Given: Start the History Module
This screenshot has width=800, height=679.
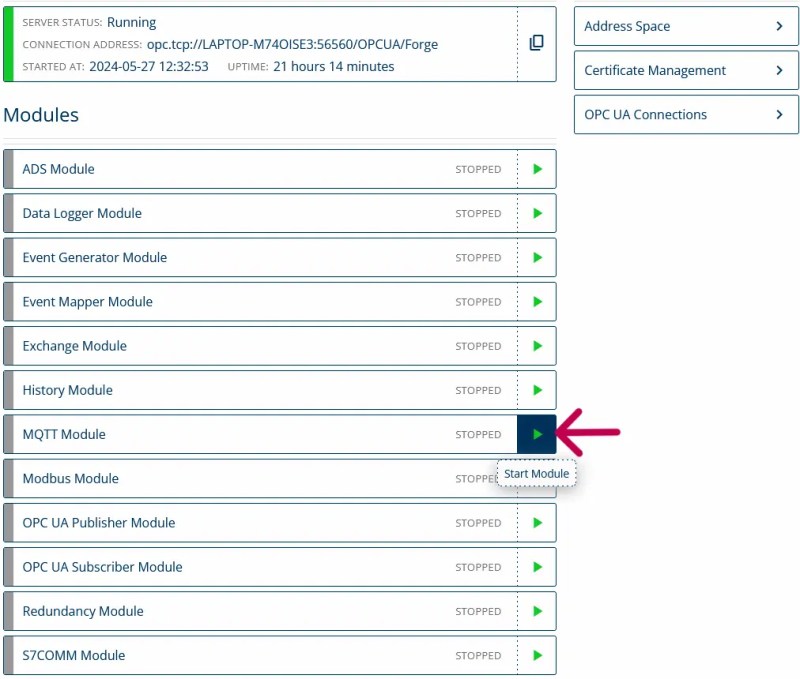Looking at the screenshot, I should (x=537, y=390).
